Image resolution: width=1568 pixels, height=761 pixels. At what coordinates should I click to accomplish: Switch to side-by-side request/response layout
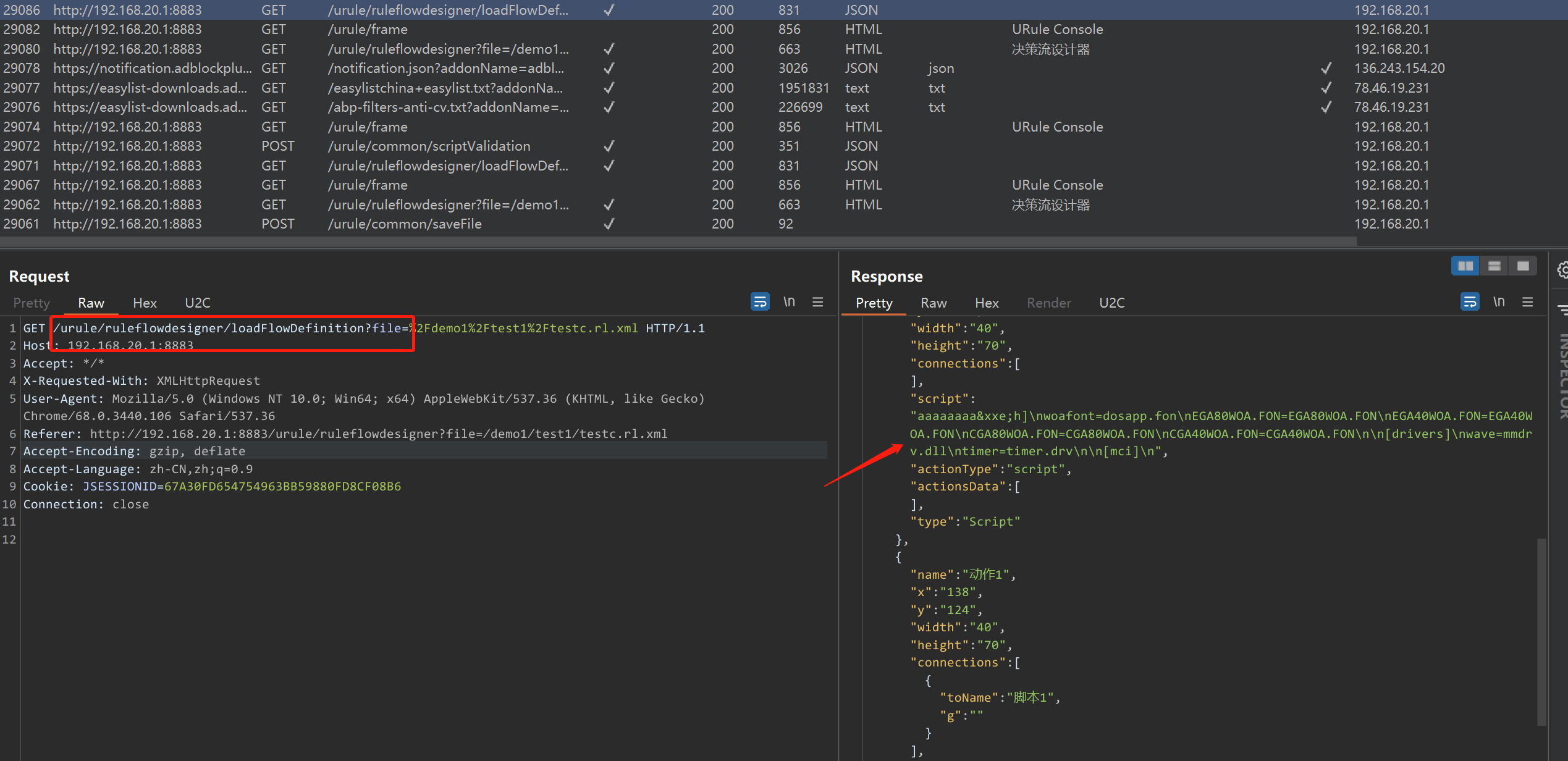point(1465,266)
